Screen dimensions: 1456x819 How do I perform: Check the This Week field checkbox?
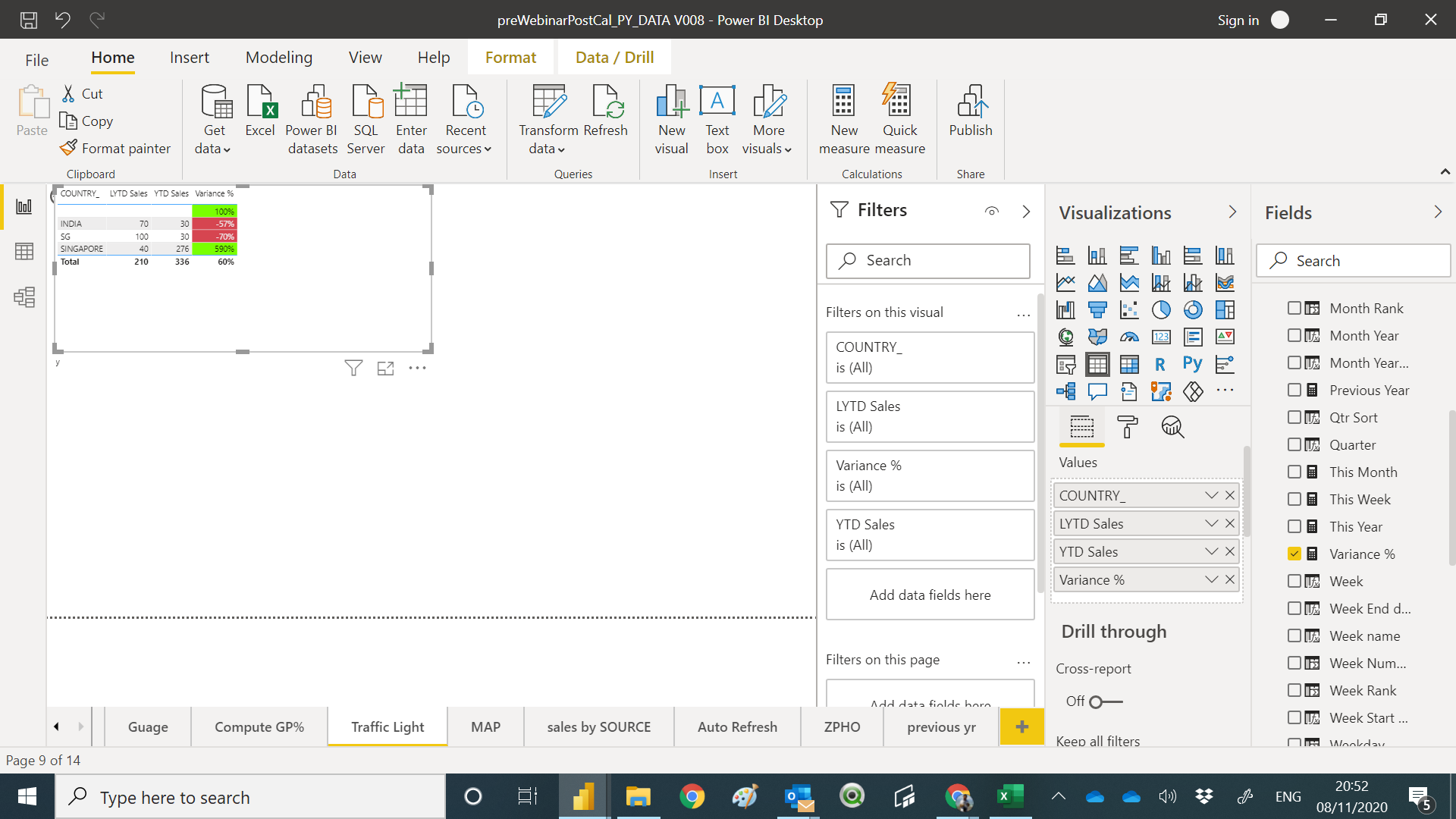point(1294,500)
